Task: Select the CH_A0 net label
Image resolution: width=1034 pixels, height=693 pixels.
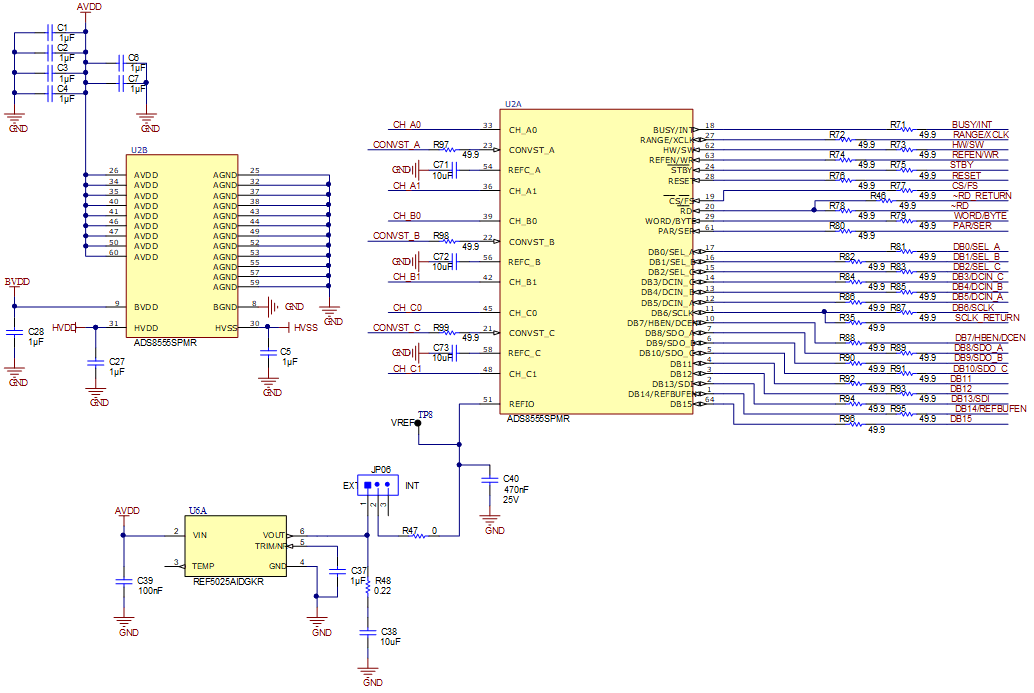Action: click(406, 125)
